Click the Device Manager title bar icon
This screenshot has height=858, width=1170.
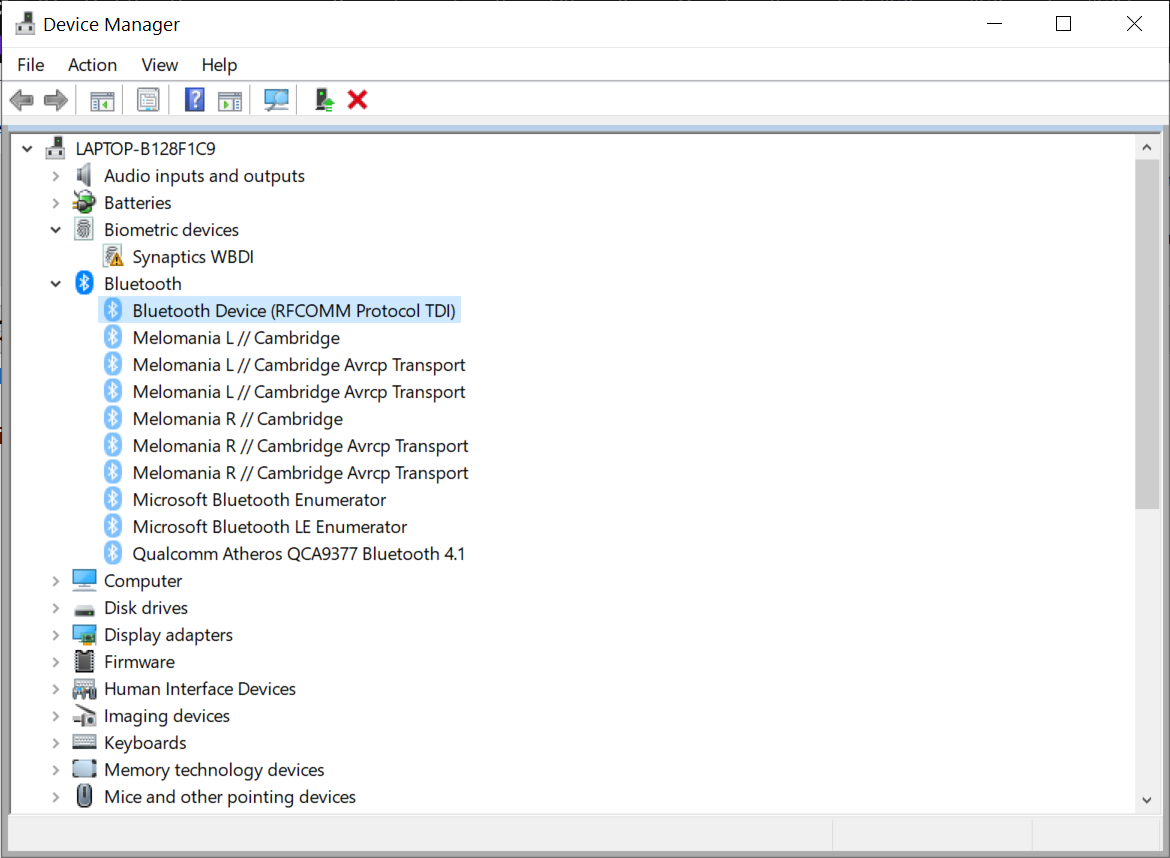[x=25, y=24]
